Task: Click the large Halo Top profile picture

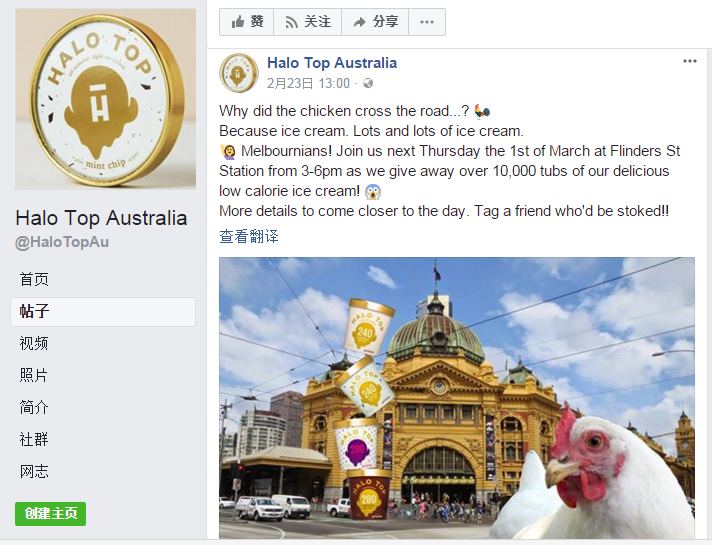Action: coord(106,99)
